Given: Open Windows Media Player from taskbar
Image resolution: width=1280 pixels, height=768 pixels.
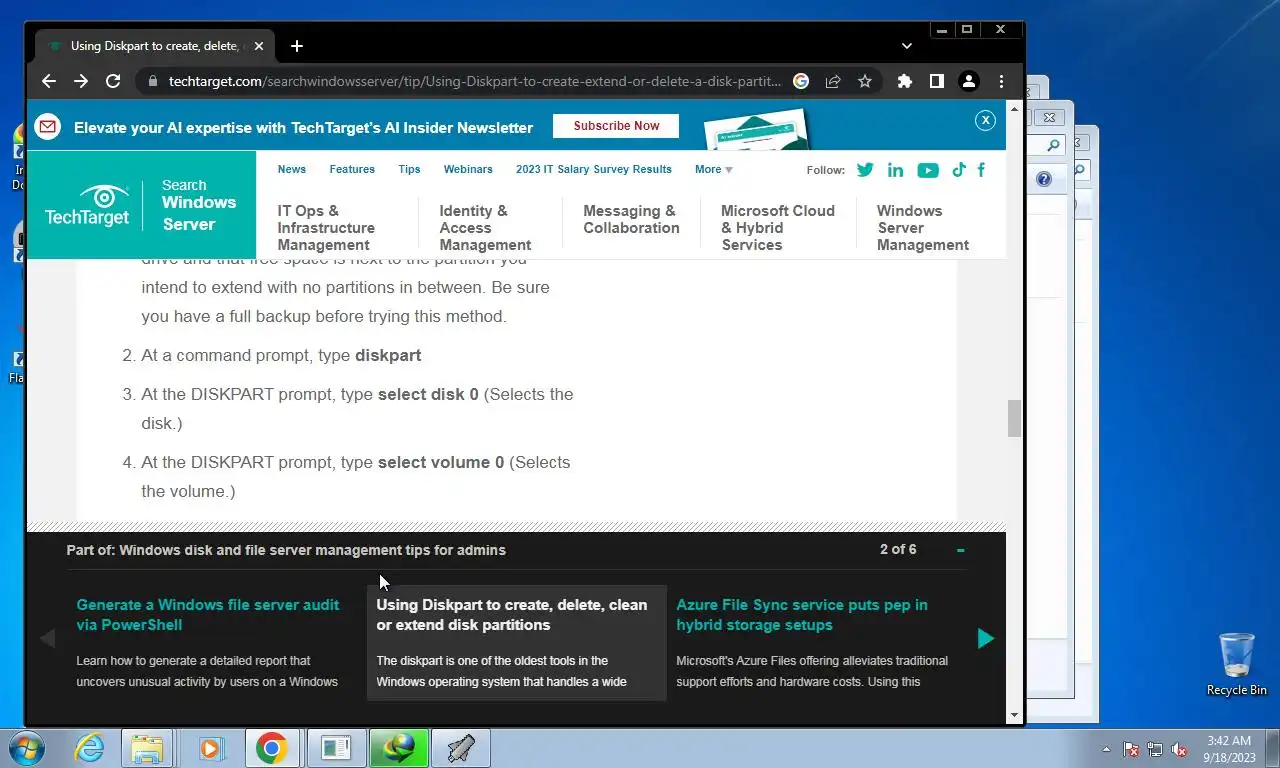Looking at the screenshot, I should (x=210, y=748).
